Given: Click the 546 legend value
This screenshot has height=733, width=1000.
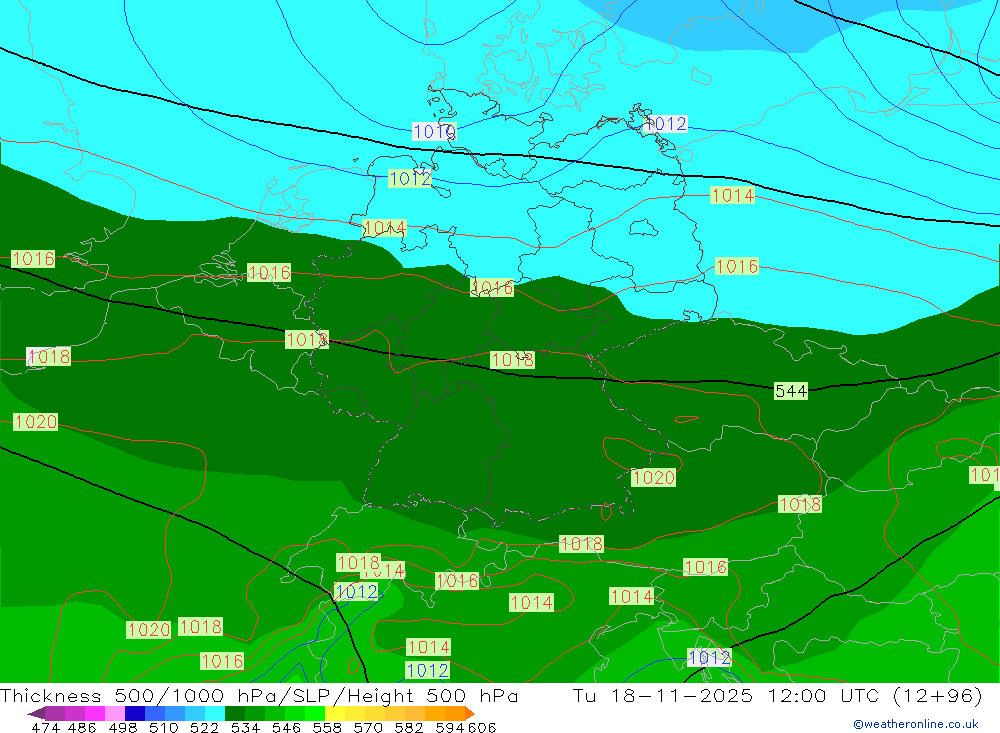Looking at the screenshot, I should click(286, 727).
